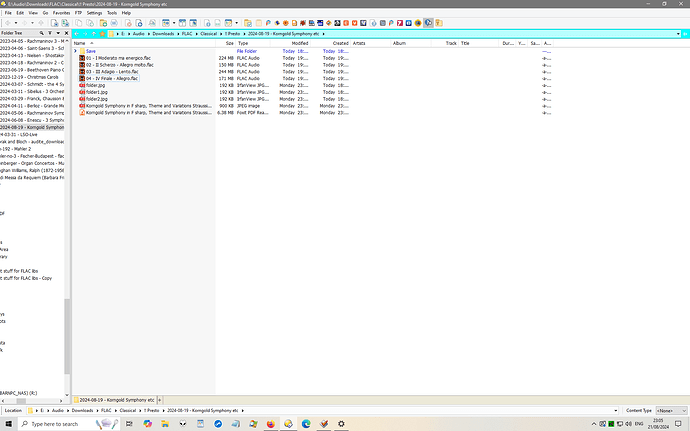Screen dimensions: 690x431
Task: Open the Task View taskbar icon
Action: pos(129,424)
